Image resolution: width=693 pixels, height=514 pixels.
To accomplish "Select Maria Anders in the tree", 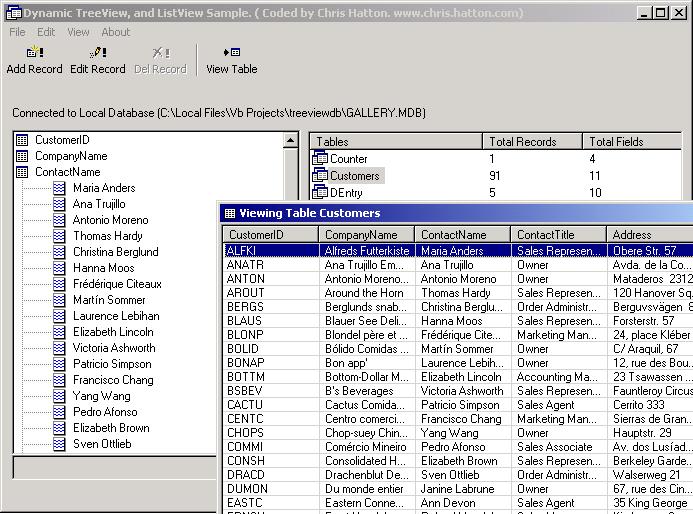I will click(103, 188).
